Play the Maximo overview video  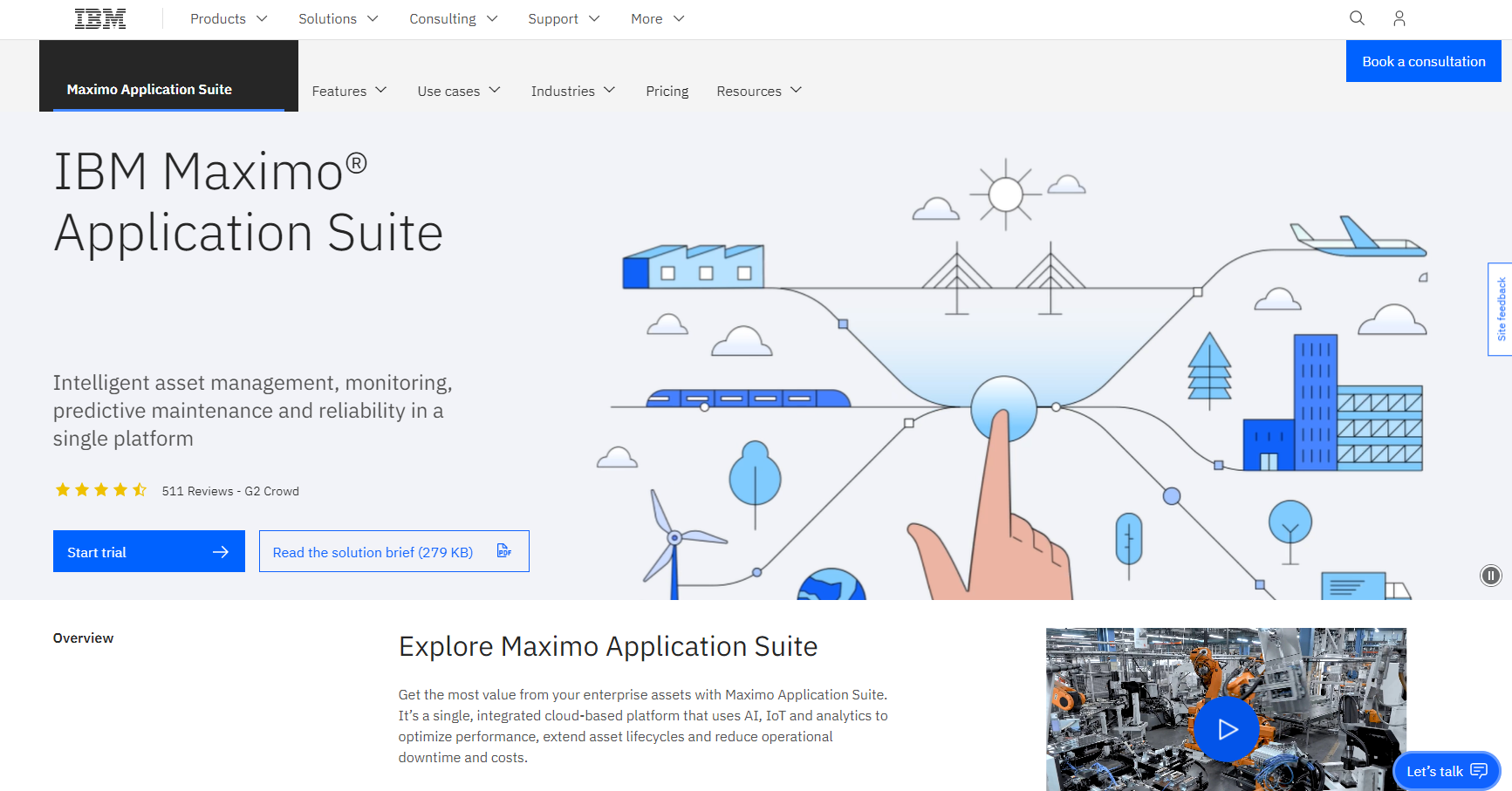[1227, 729]
